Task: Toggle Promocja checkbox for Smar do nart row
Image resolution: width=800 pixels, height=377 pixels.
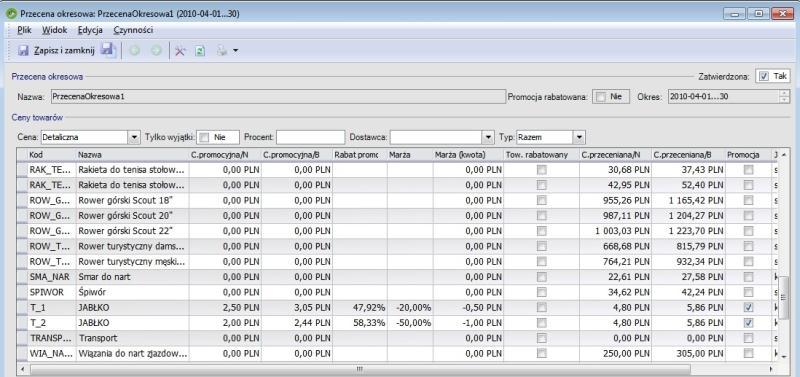Action: point(748,277)
